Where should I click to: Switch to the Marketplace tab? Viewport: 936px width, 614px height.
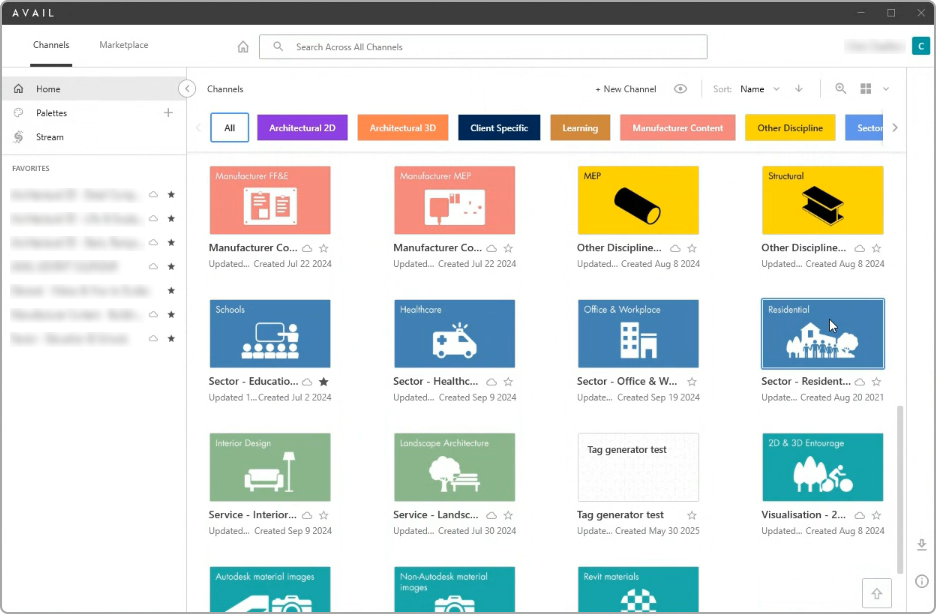(x=124, y=45)
